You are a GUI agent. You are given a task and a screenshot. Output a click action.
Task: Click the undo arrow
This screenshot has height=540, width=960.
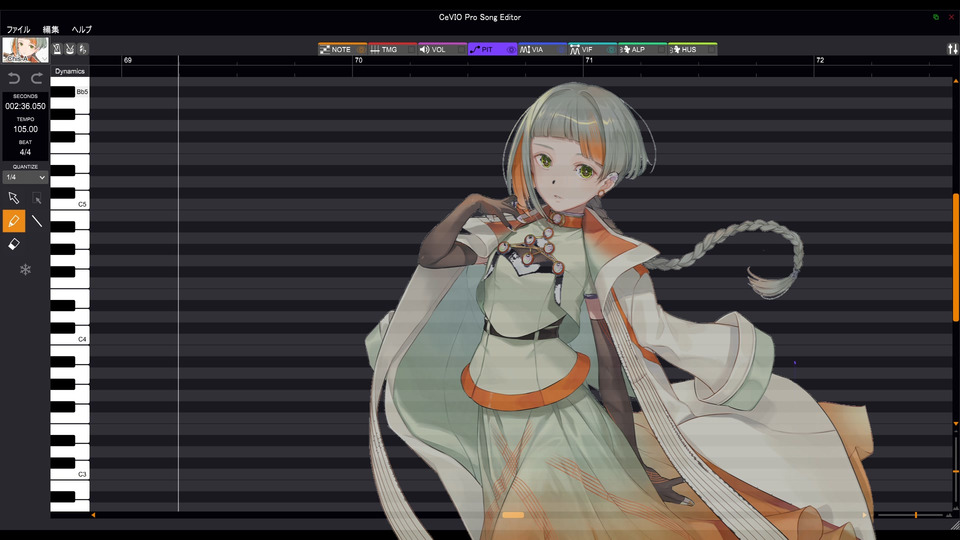click(x=14, y=78)
